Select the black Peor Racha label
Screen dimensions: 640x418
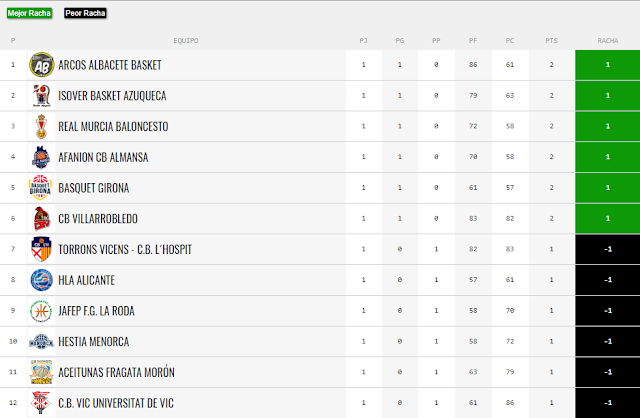pyautogui.click(x=85, y=13)
